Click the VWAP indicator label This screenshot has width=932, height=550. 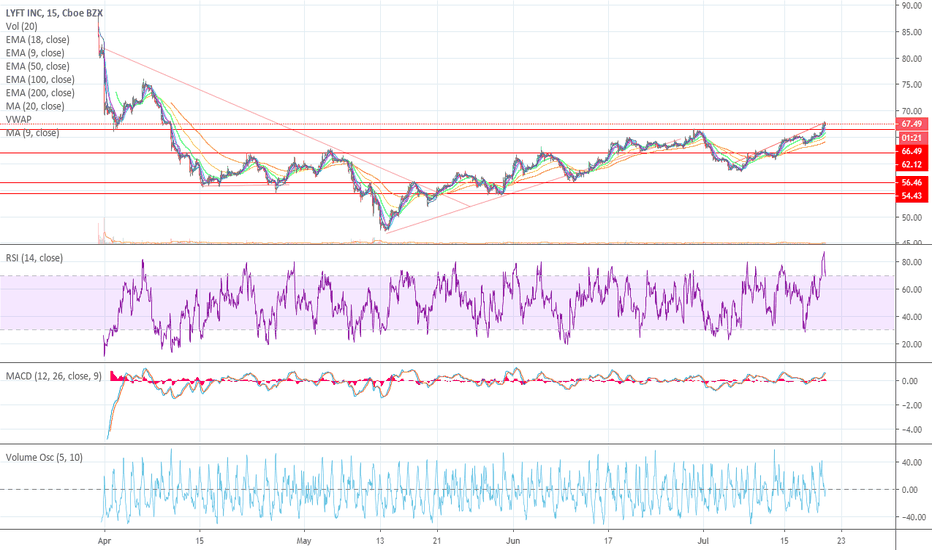click(x=18, y=120)
